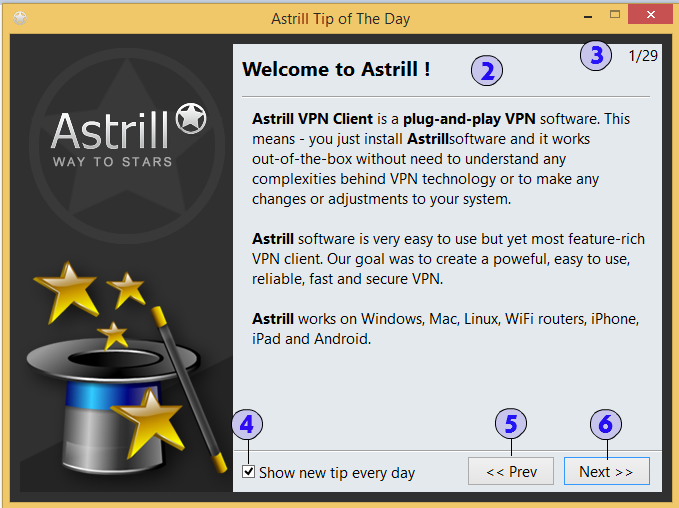The height and width of the screenshot is (508, 679).
Task: Uncheck Show new tip every day
Action: click(x=248, y=472)
